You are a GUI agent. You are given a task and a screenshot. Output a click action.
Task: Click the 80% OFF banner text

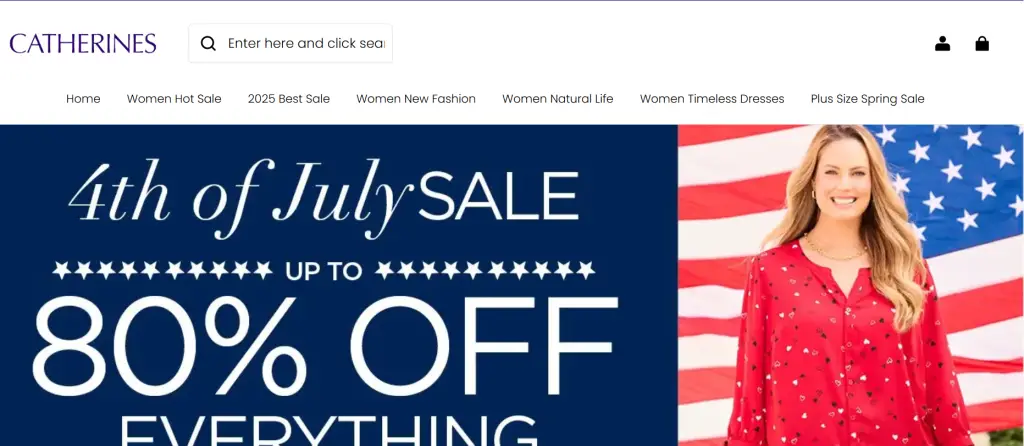[x=325, y=346]
